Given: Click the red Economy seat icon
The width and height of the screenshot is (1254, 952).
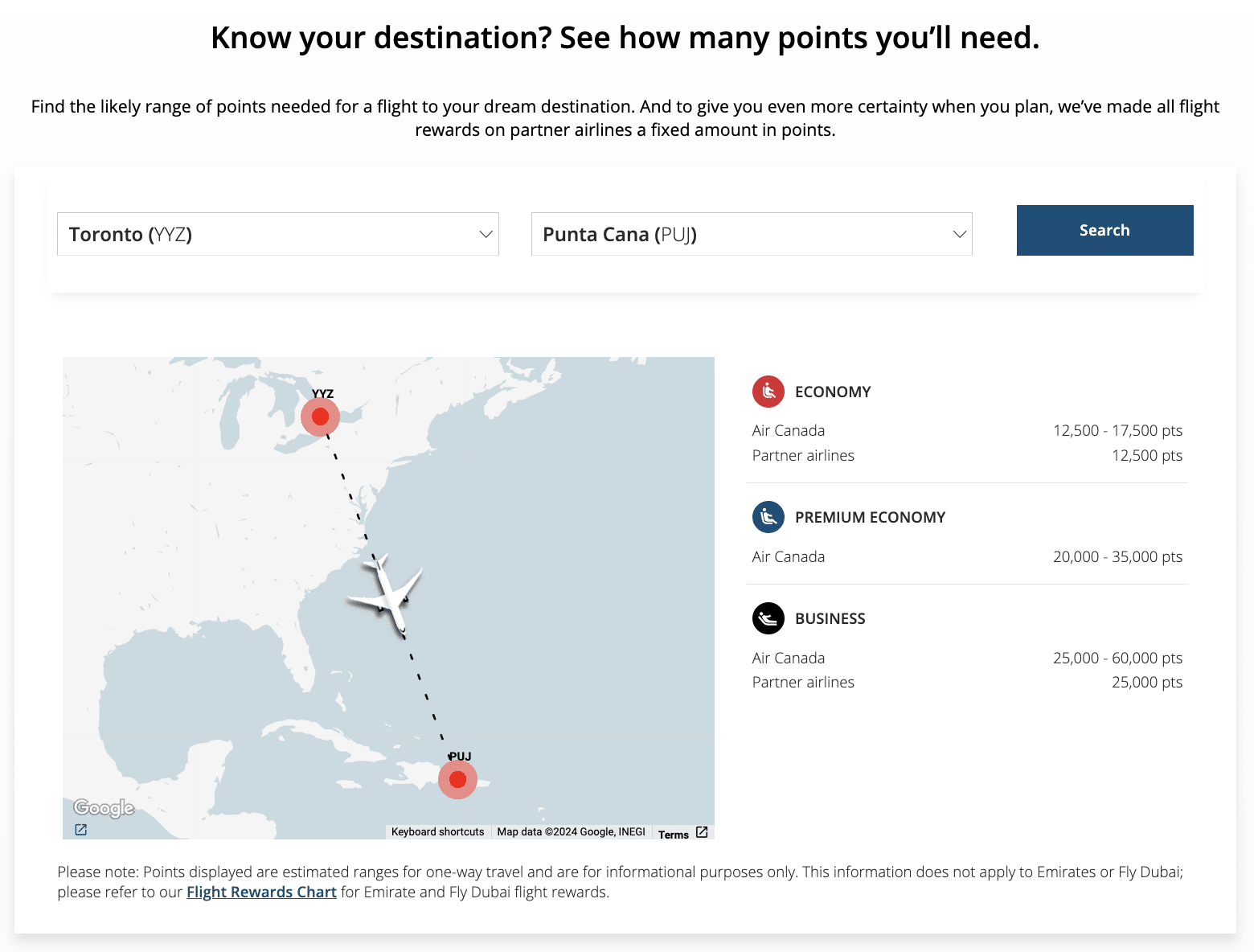Looking at the screenshot, I should tap(768, 392).
